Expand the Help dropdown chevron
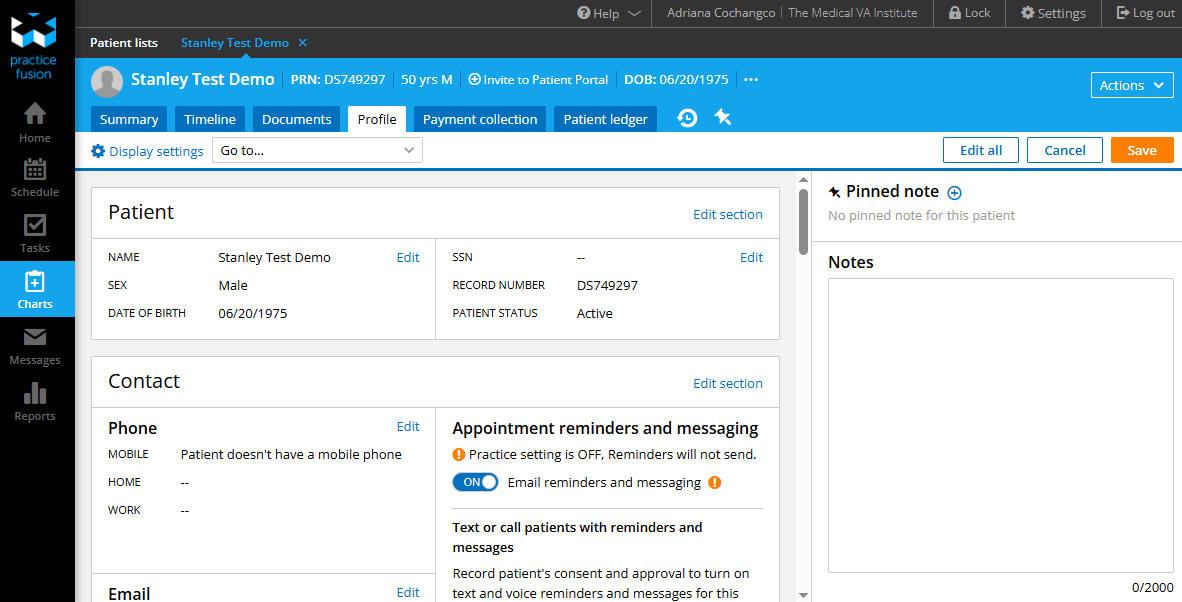The width and height of the screenshot is (1182, 602). click(x=634, y=13)
